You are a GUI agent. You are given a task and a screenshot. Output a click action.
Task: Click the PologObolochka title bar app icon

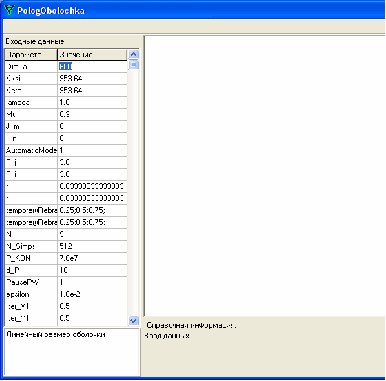10,10
